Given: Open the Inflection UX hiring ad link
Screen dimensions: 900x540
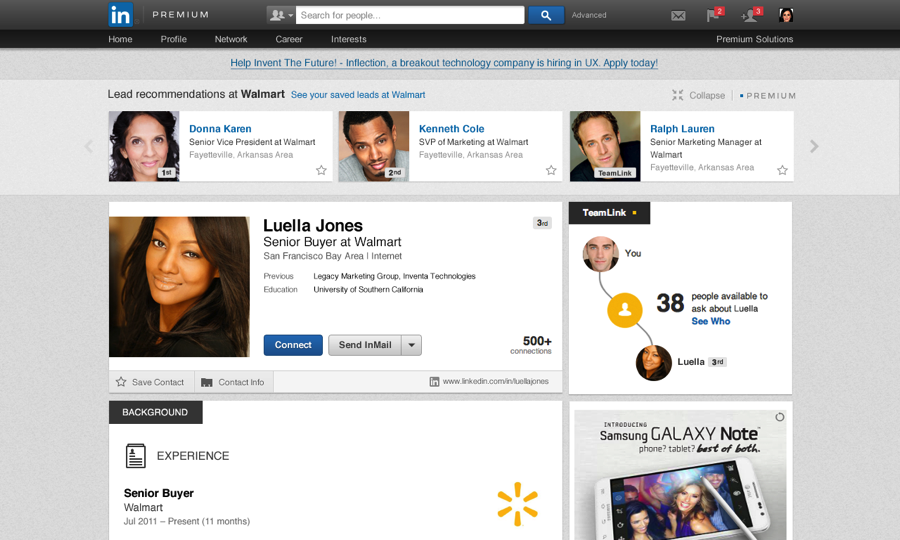Looking at the screenshot, I should point(444,63).
